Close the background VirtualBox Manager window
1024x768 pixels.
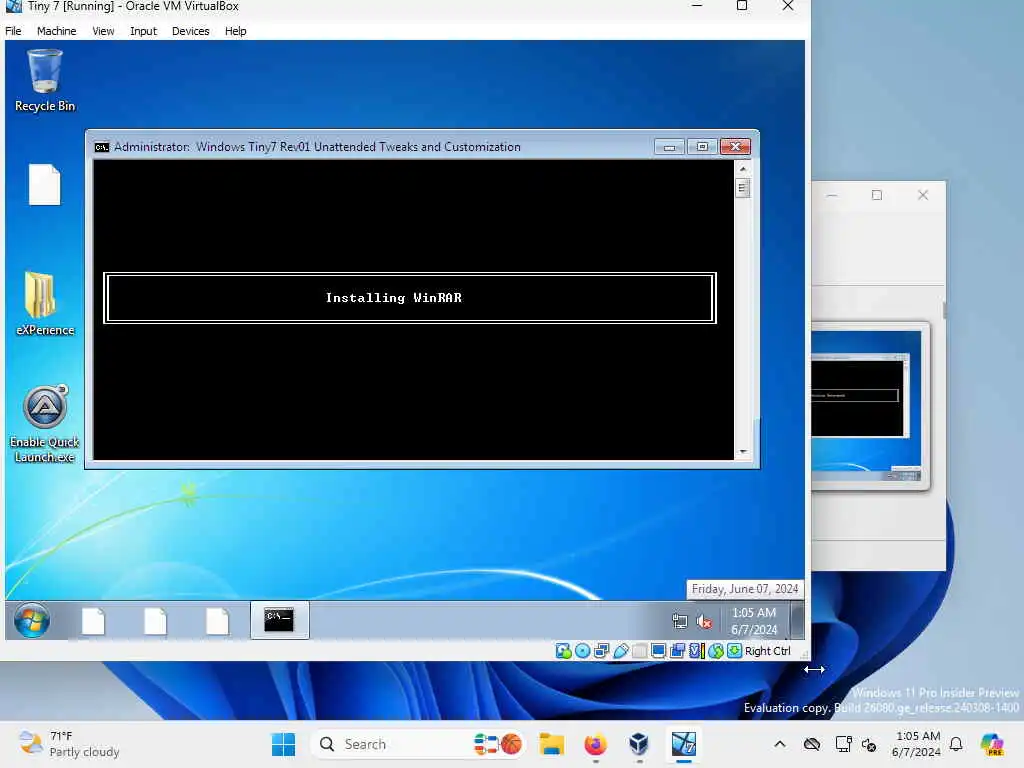pyautogui.click(x=923, y=195)
